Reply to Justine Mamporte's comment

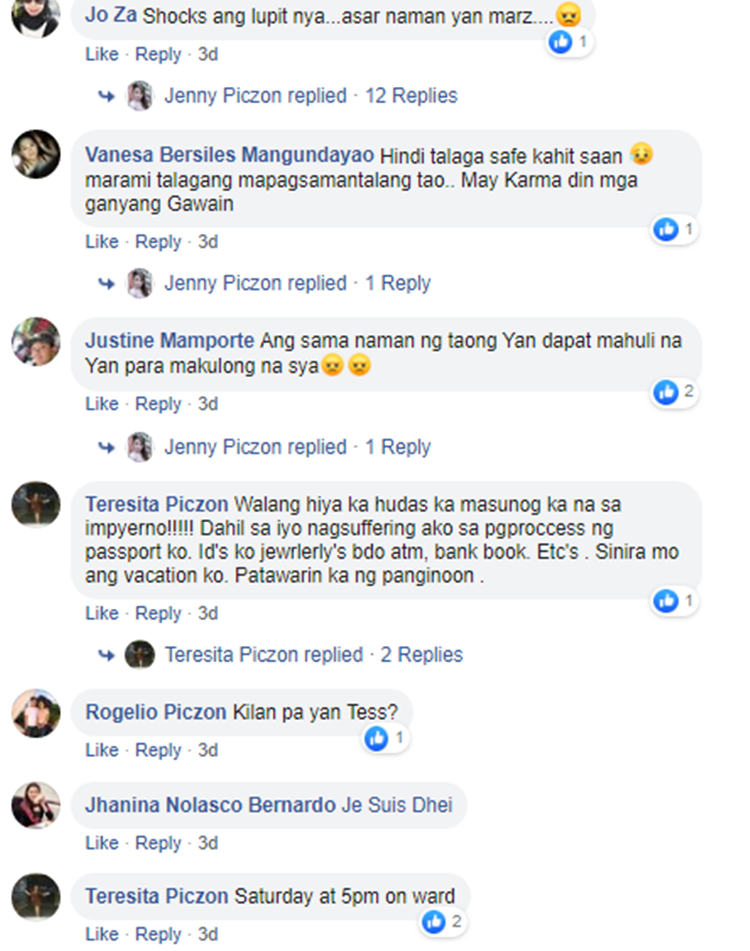pyautogui.click(x=158, y=404)
